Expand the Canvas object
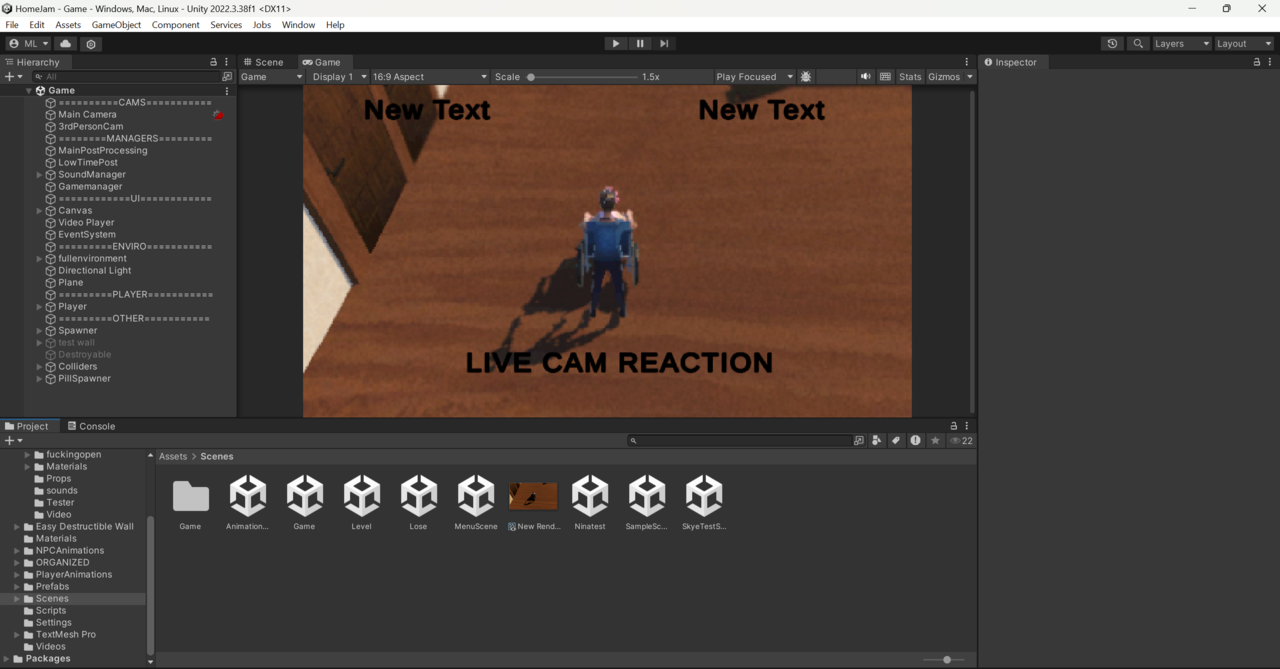Viewport: 1280px width, 669px height. (40, 211)
